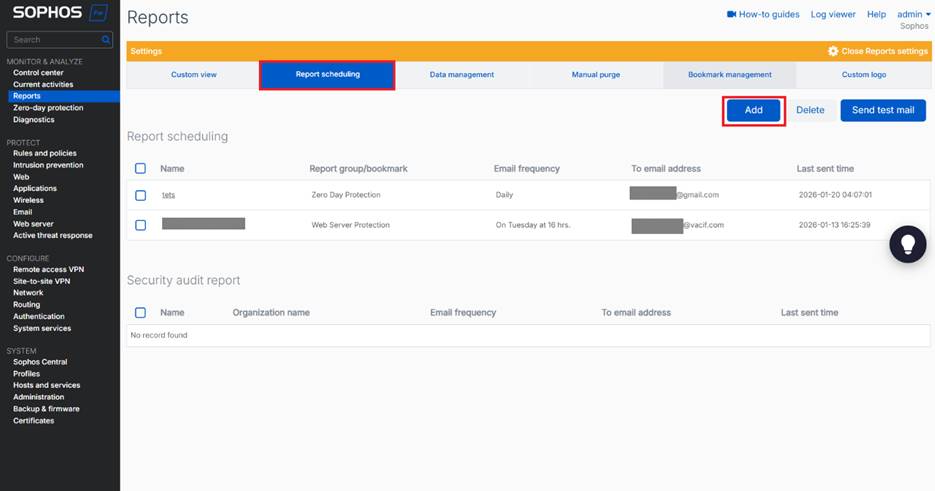The width and height of the screenshot is (935, 491).
Task: Type in the sidebar Search field
Action: (x=55, y=40)
